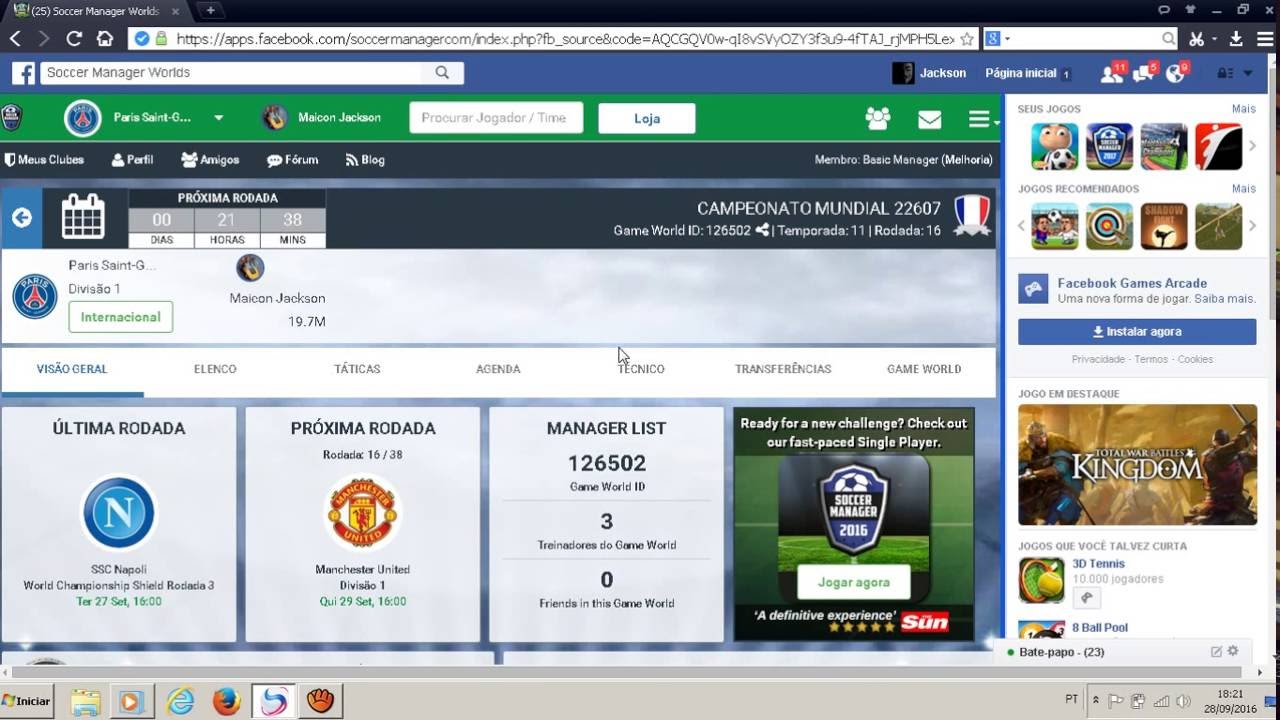1280x720 pixels.
Task: Switch to the Elenco tab
Action: (215, 369)
